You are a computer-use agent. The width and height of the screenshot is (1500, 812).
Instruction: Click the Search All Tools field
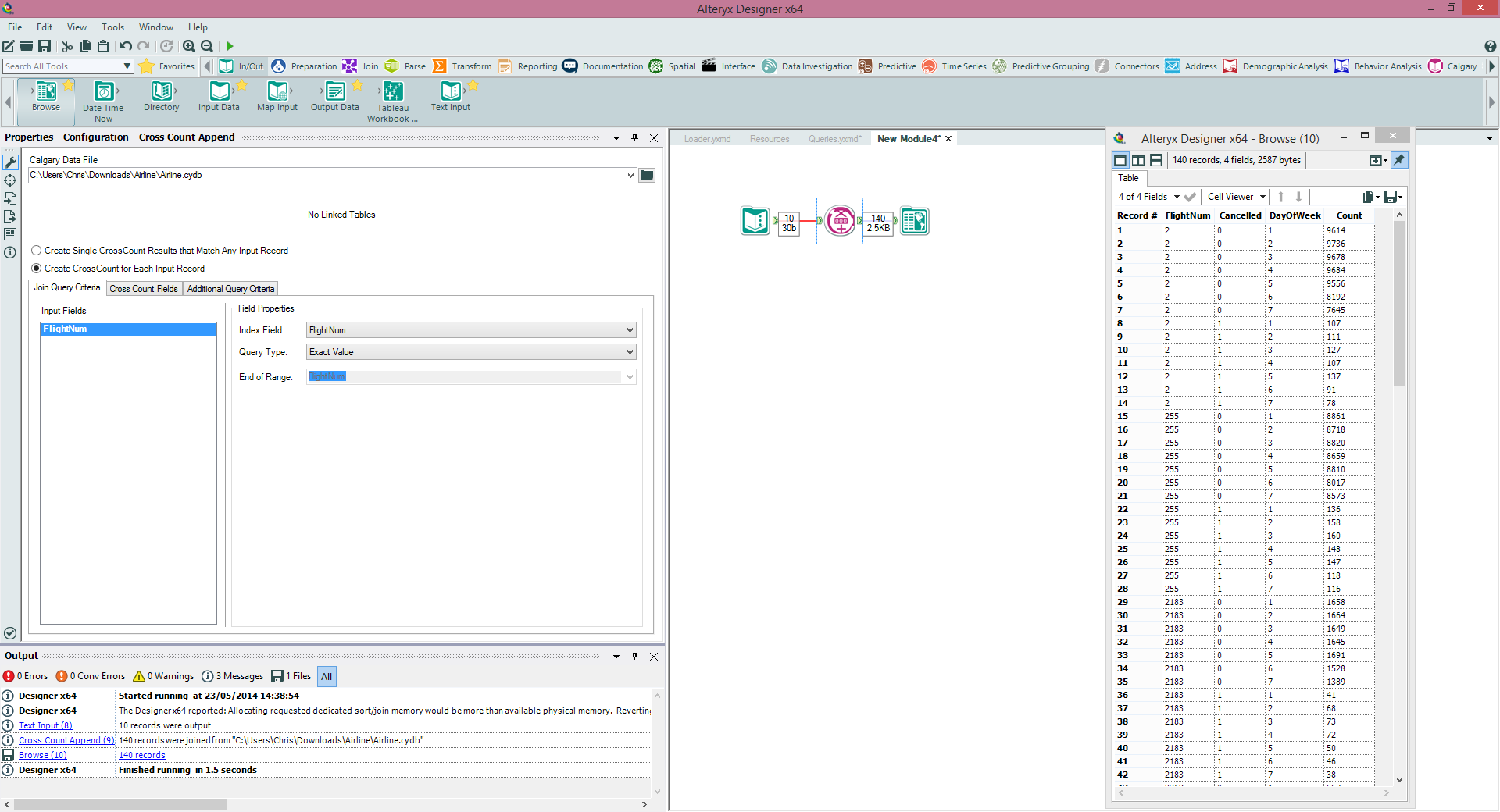(61, 66)
